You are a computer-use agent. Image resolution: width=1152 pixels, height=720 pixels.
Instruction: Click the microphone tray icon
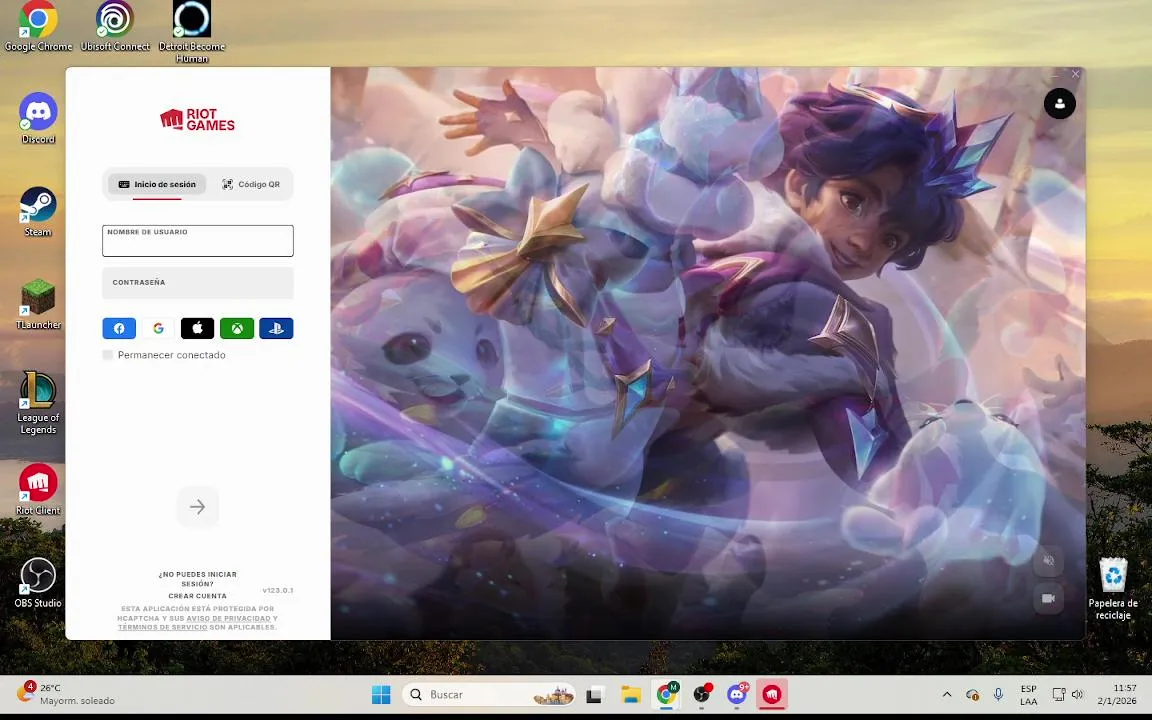click(998, 694)
